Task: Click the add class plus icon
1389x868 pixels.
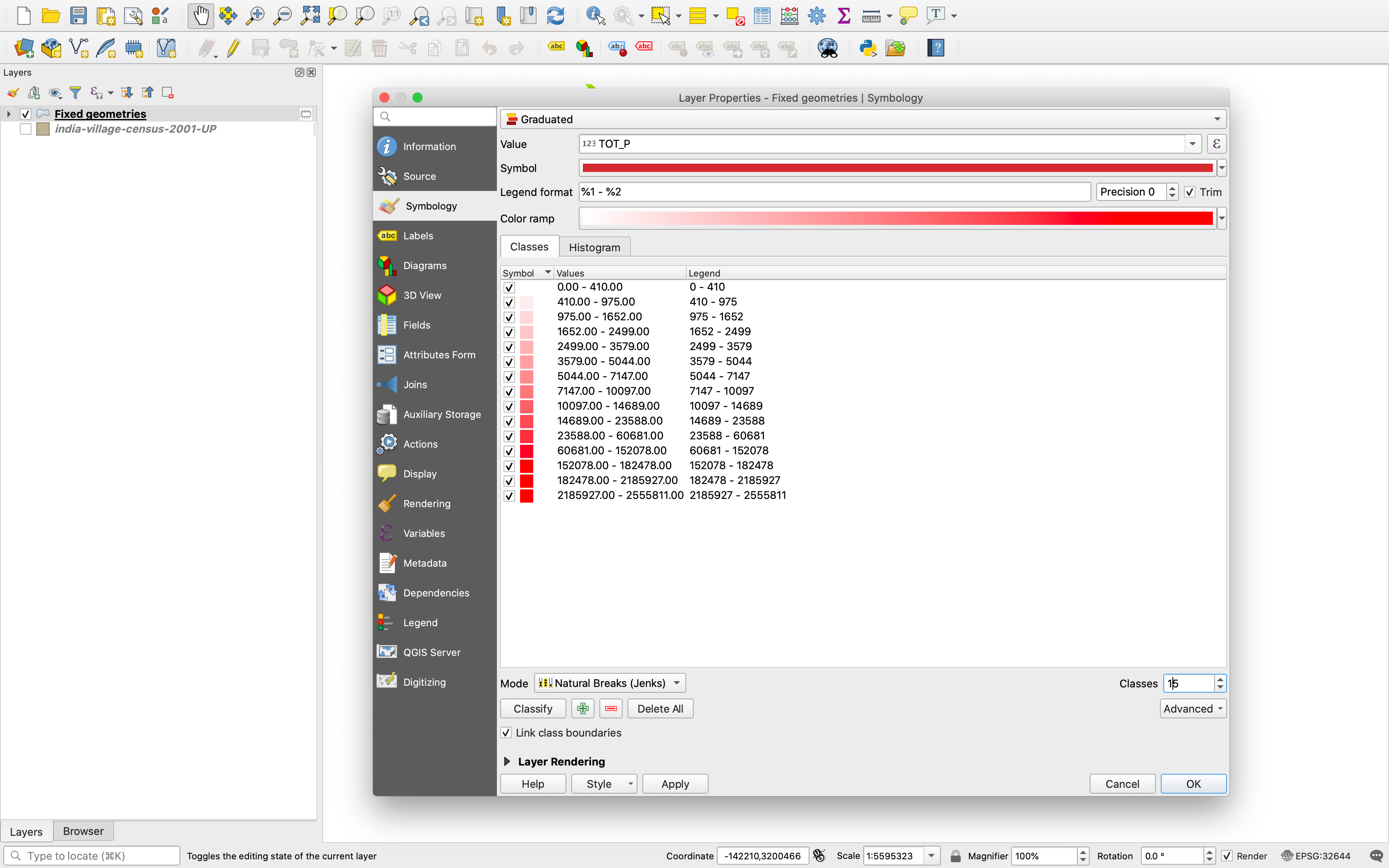Action: [582, 708]
